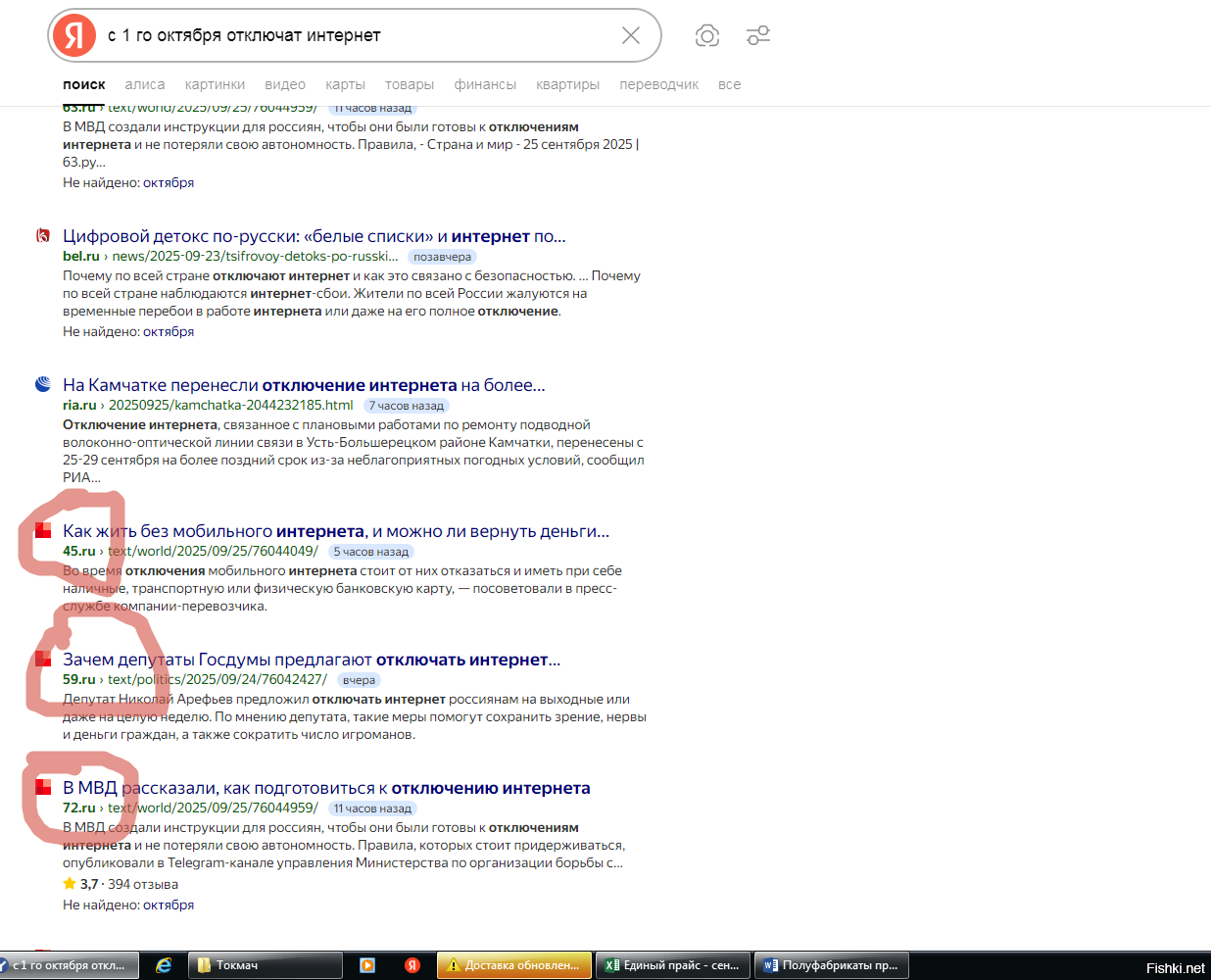Open Единый прайс Excel taskbar button
The image size is (1211, 980).
673,965
